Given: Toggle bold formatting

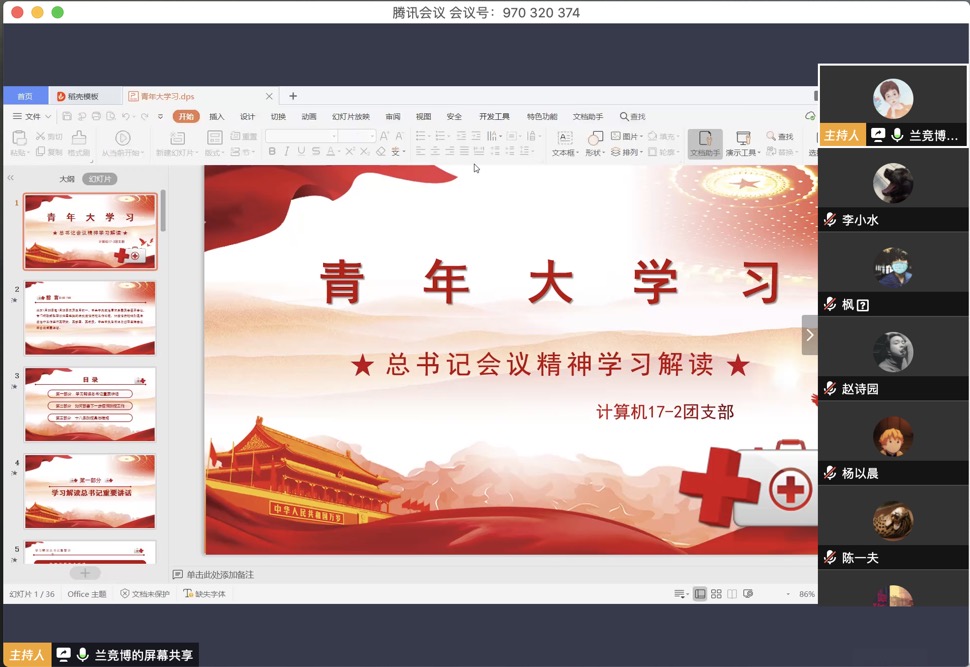Looking at the screenshot, I should (x=272, y=150).
